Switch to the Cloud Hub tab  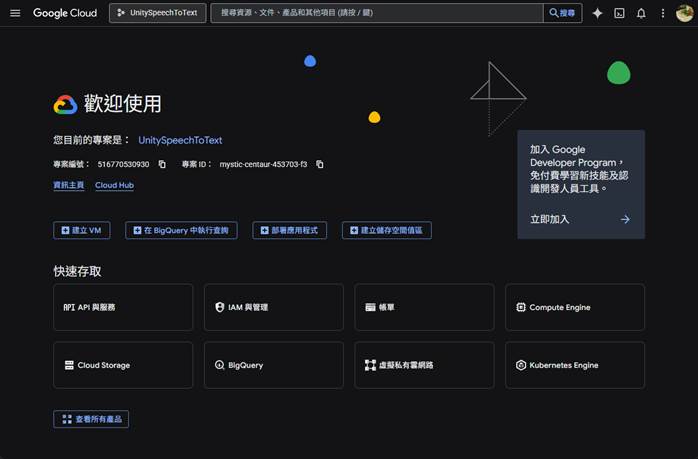[x=114, y=185]
